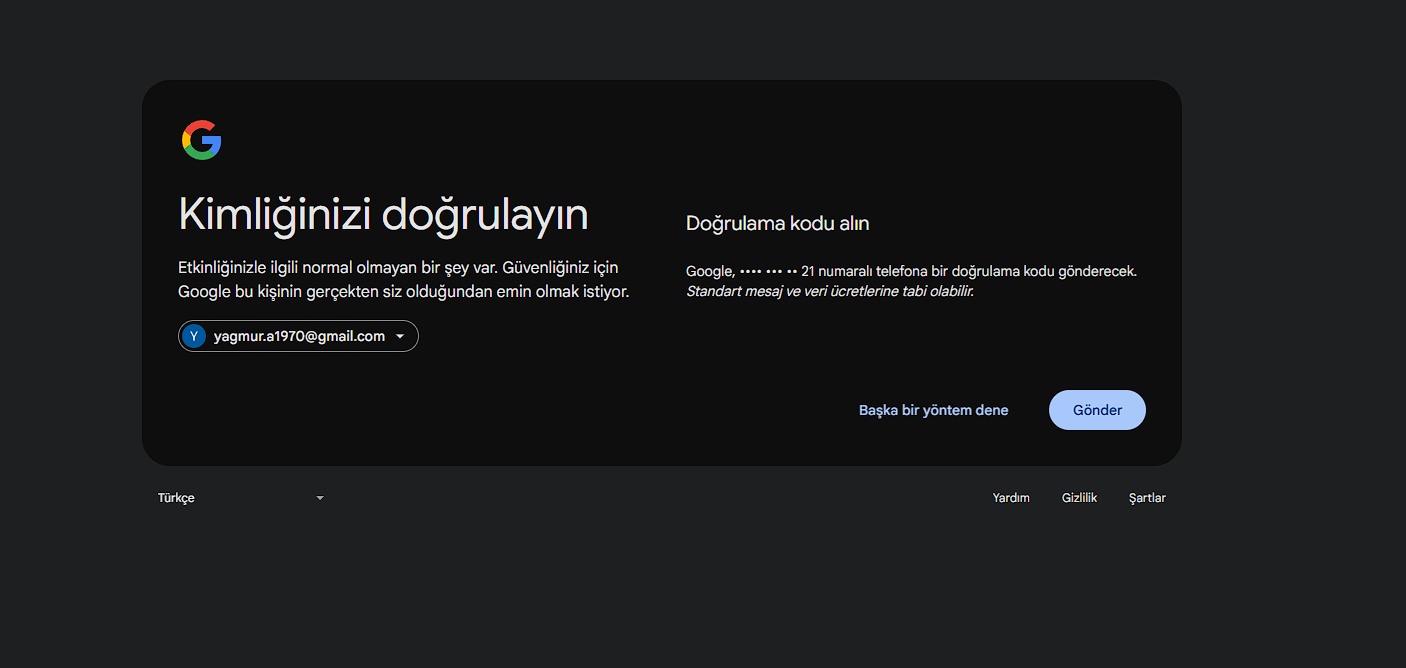The width and height of the screenshot is (1406, 668).
Task: Click the Doğrulama kodu alın heading
Action: point(777,224)
